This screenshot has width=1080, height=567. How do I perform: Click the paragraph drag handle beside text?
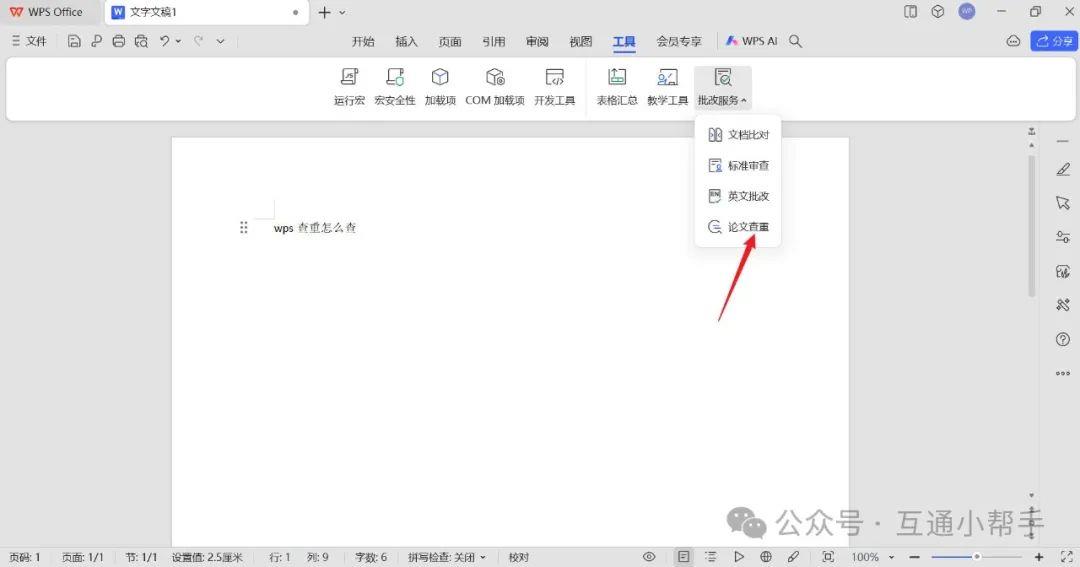[x=244, y=227]
